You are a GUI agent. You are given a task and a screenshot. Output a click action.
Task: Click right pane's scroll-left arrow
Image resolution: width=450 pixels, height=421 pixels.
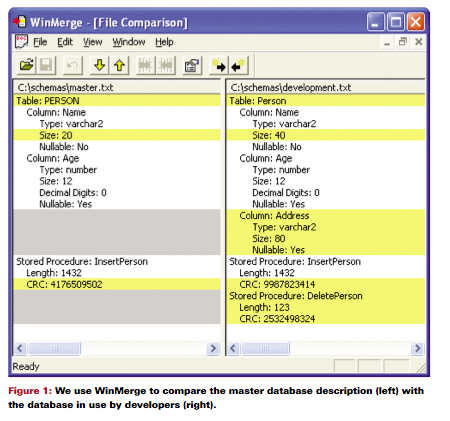(x=233, y=348)
